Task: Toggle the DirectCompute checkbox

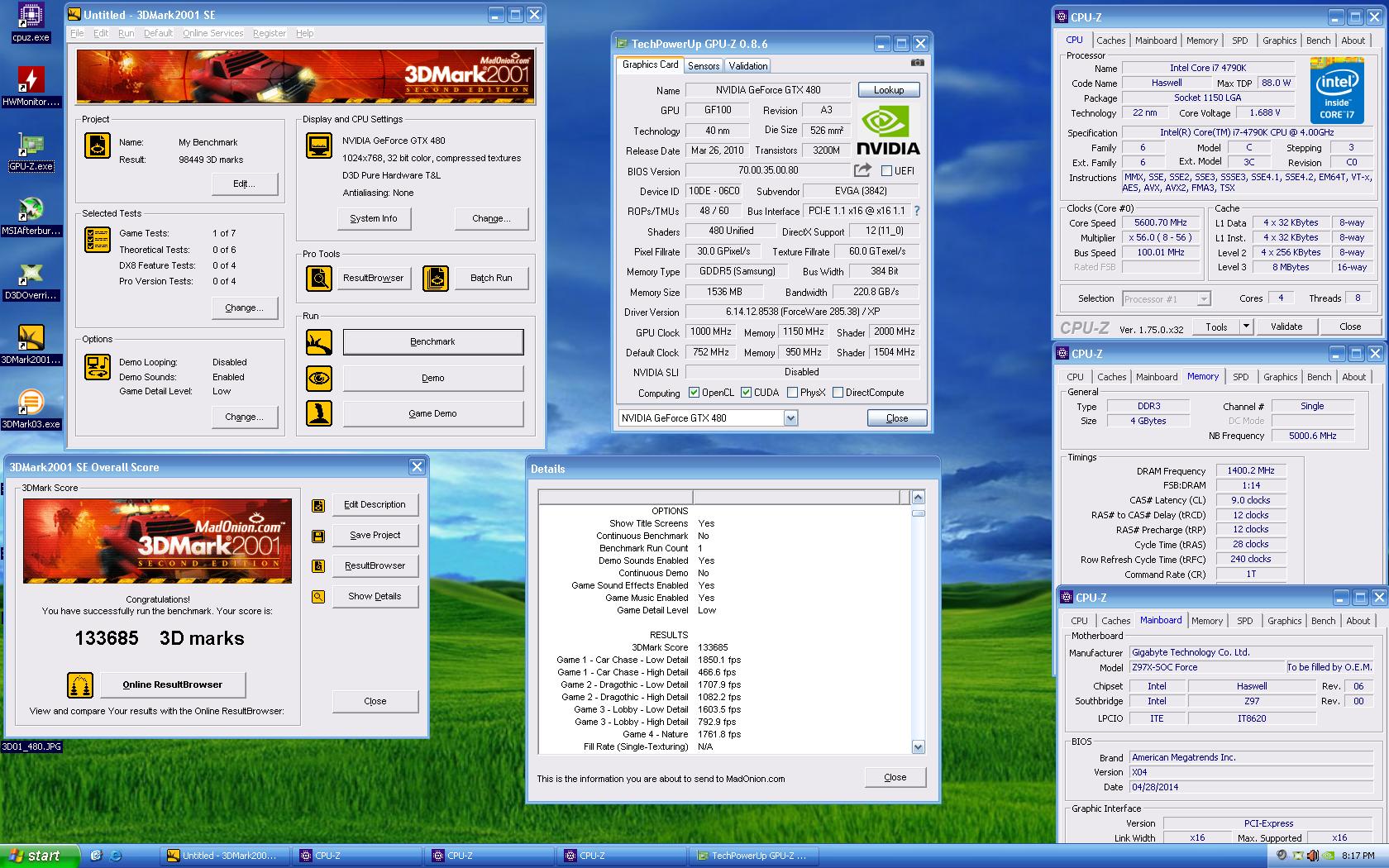Action: tap(838, 393)
